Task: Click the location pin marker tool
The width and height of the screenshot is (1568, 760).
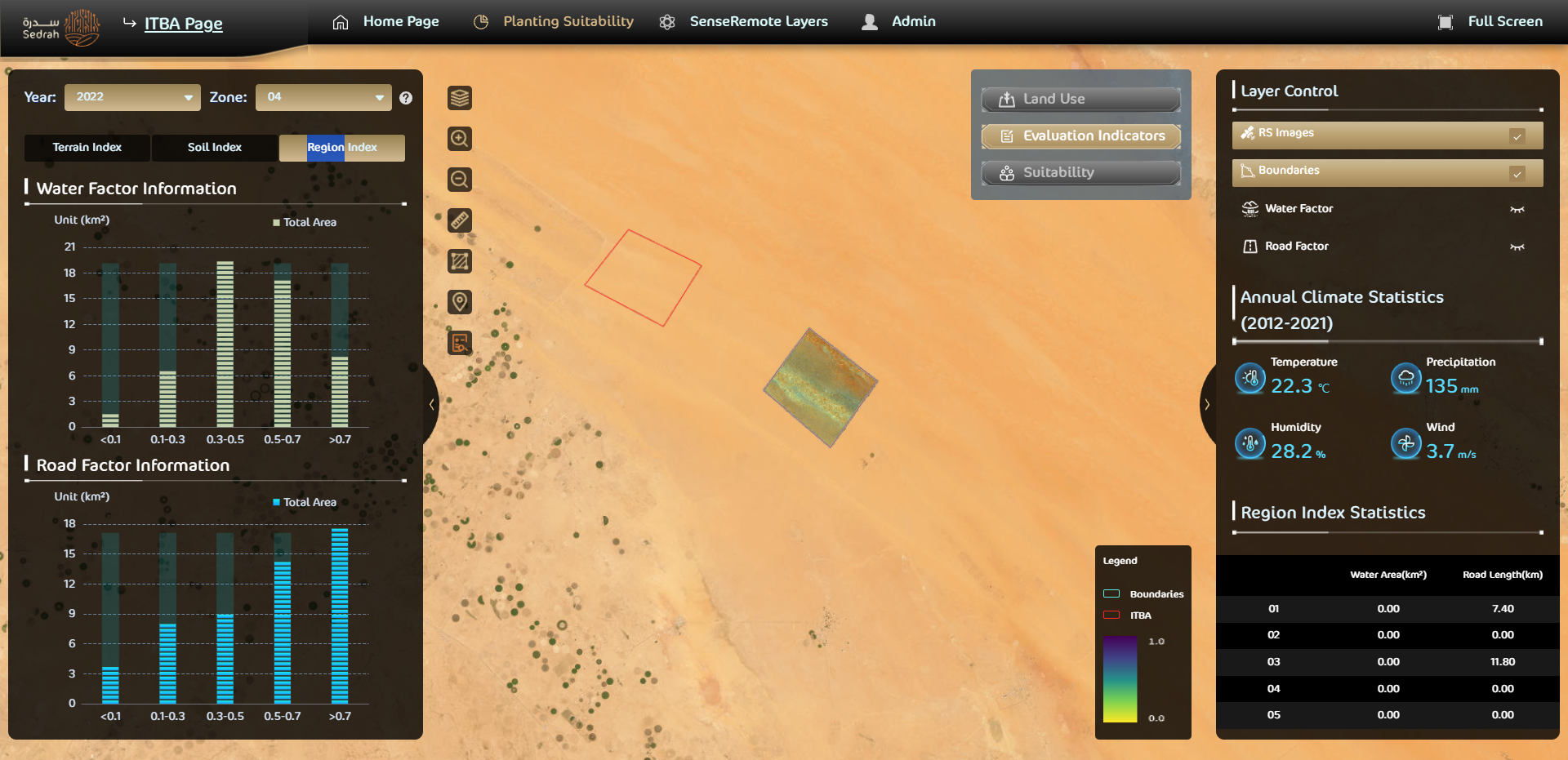Action: pos(460,302)
